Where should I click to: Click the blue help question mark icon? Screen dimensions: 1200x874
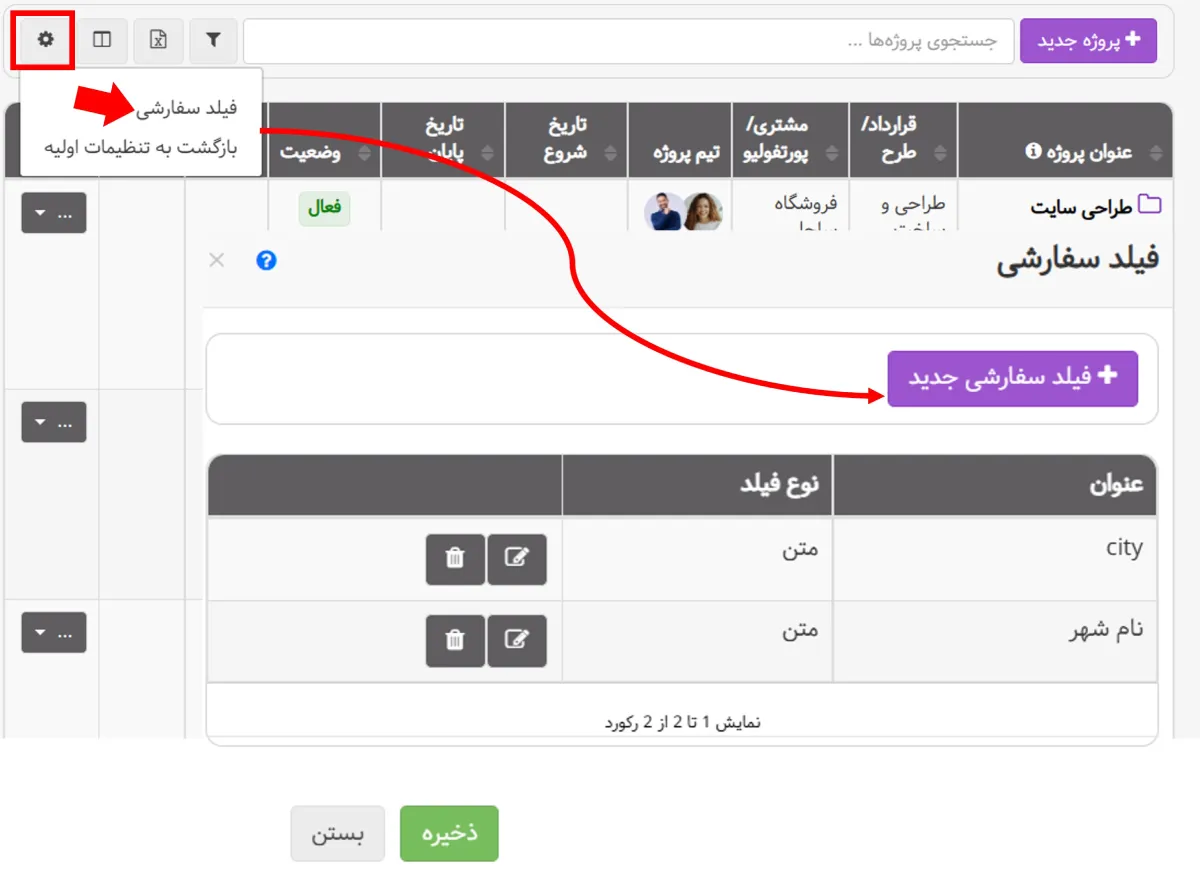pos(266,260)
